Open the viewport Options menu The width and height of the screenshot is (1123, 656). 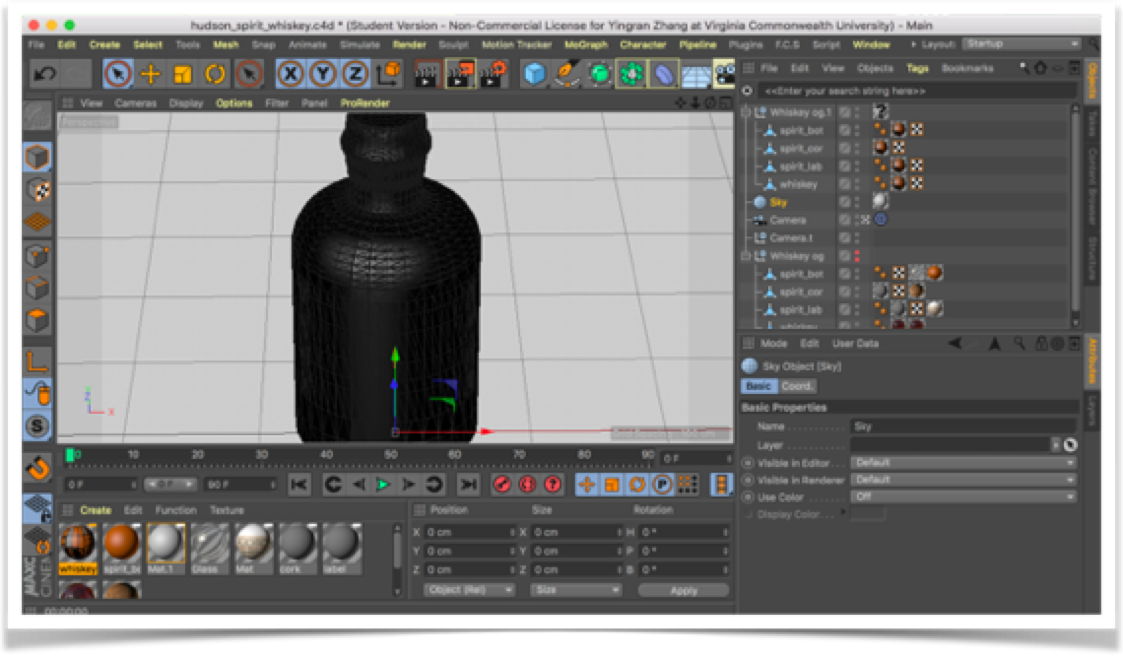click(x=234, y=103)
